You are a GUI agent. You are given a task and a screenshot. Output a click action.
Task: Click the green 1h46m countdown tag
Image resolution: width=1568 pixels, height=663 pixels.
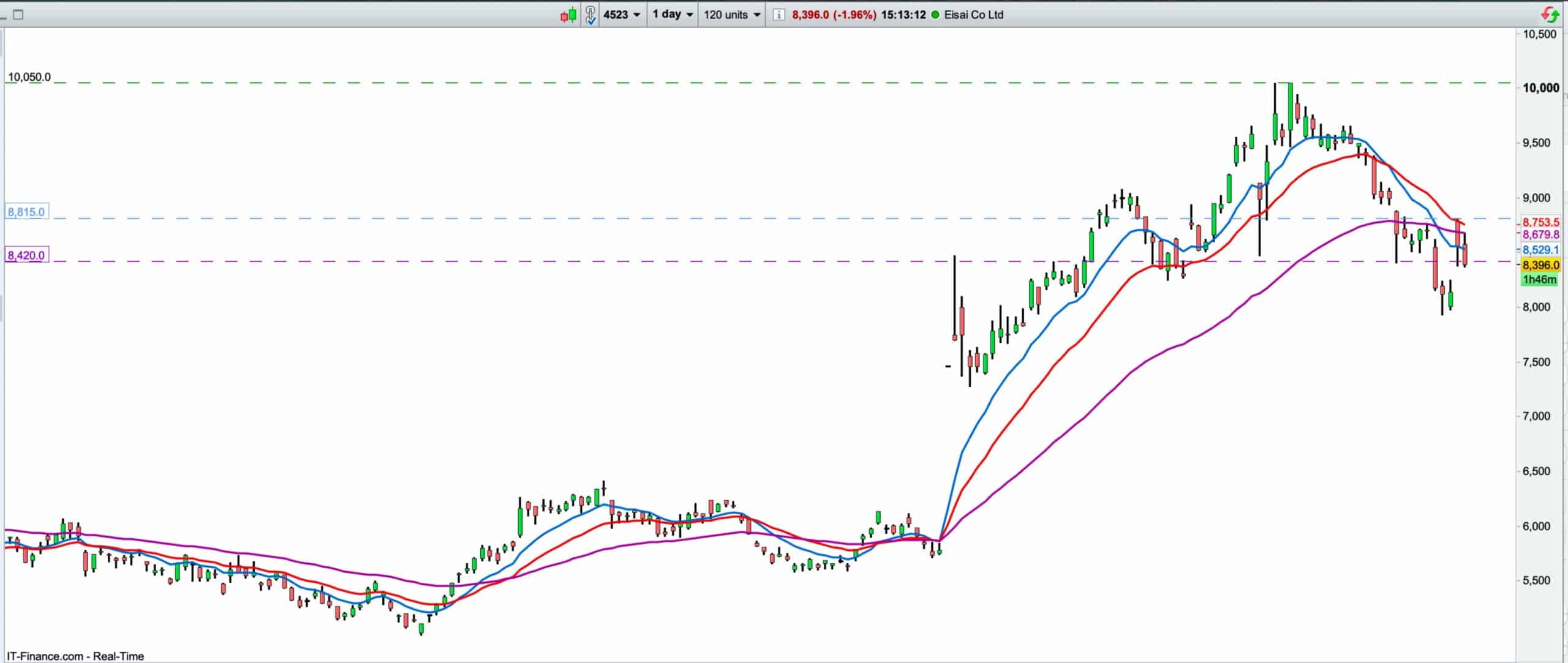coord(1539,280)
